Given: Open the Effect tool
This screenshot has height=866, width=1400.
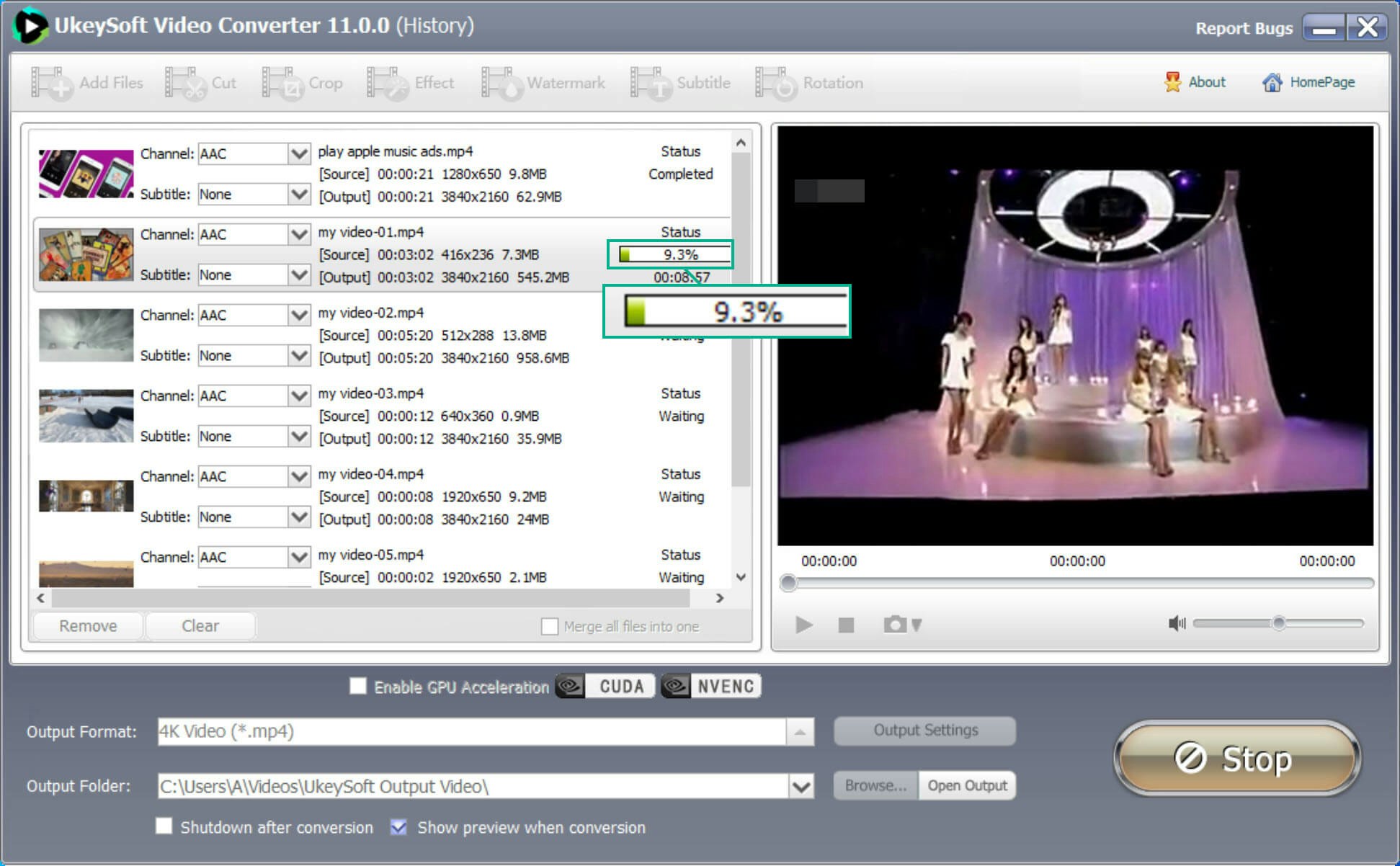Looking at the screenshot, I should pyautogui.click(x=410, y=83).
